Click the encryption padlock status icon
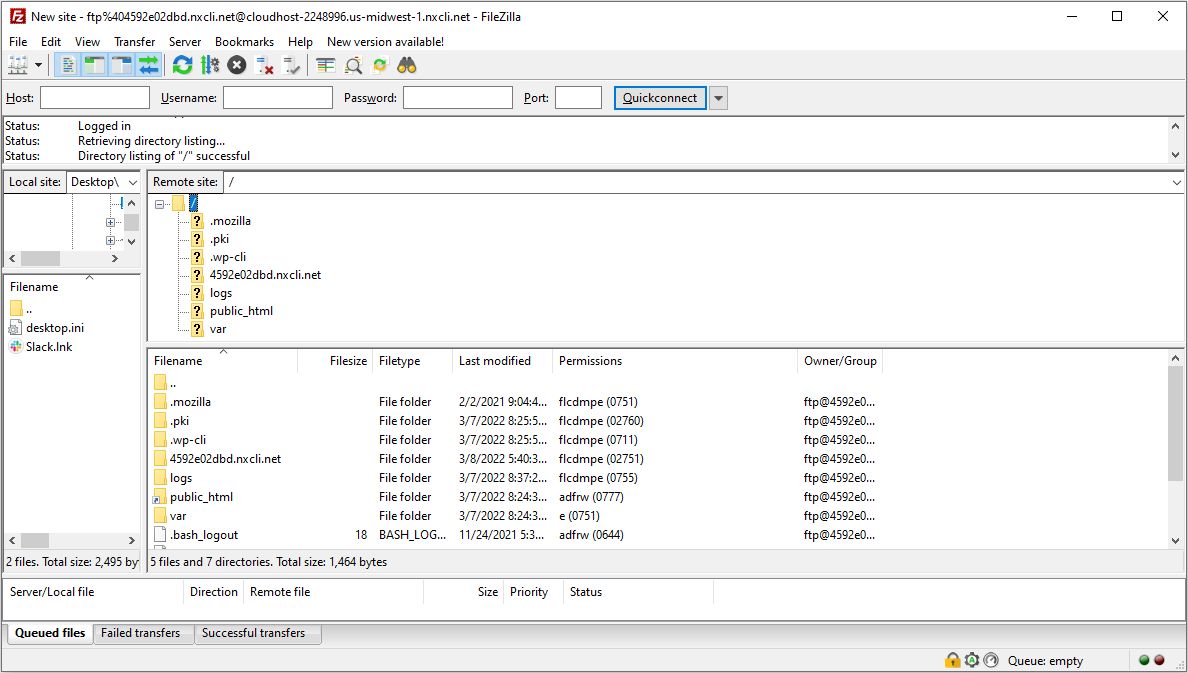 tap(952, 660)
